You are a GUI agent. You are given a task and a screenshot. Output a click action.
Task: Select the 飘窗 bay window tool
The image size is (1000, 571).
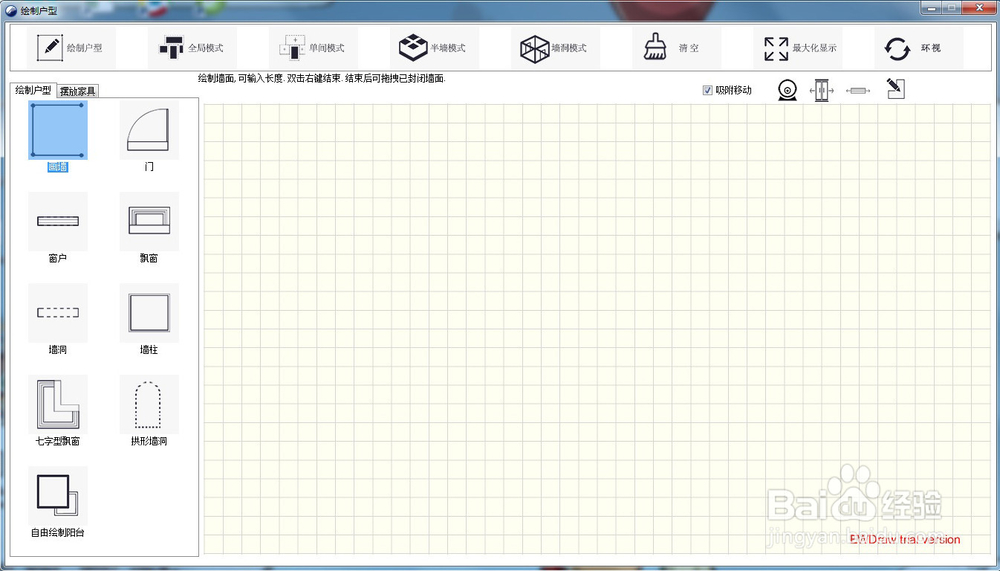(x=149, y=228)
